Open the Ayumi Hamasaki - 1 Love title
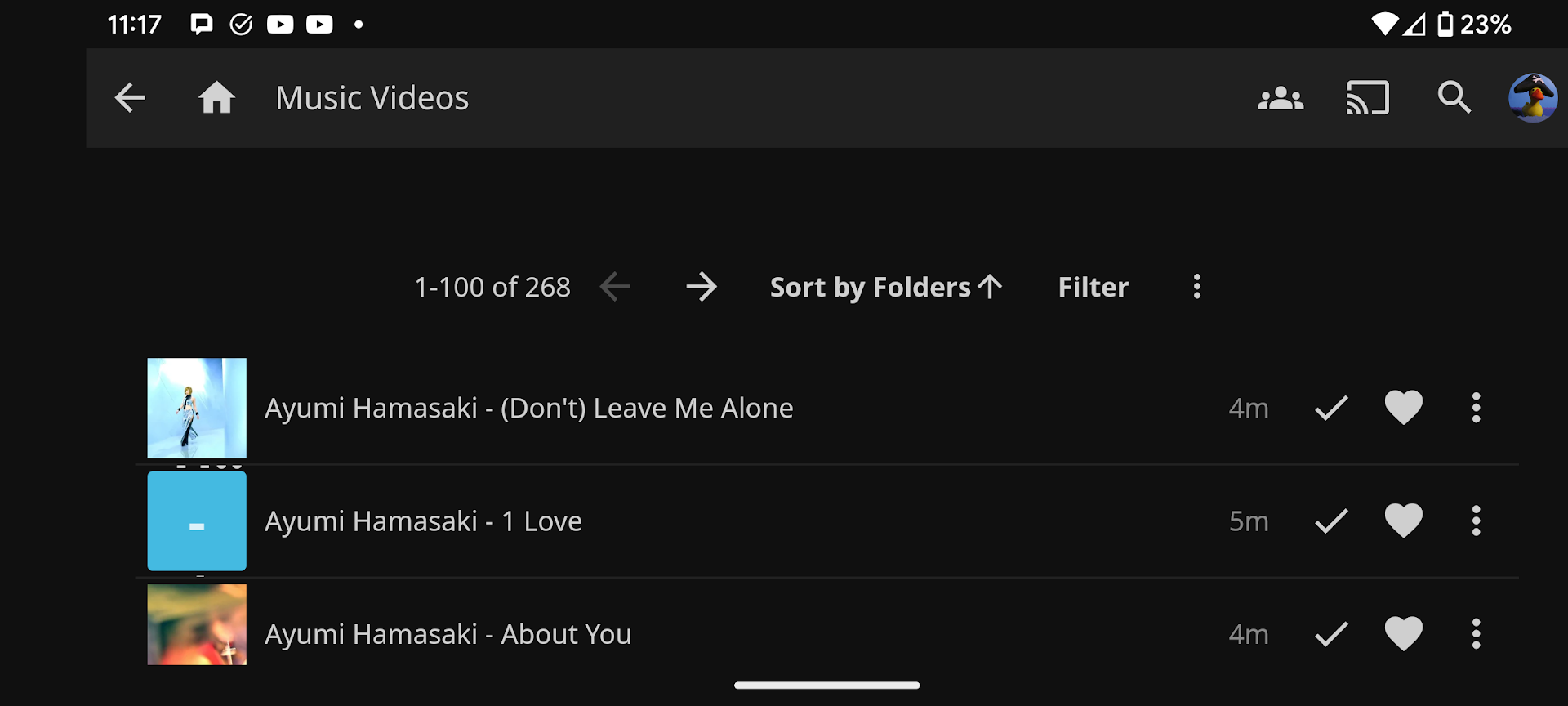Screen dimensions: 1568x706 click(x=423, y=521)
